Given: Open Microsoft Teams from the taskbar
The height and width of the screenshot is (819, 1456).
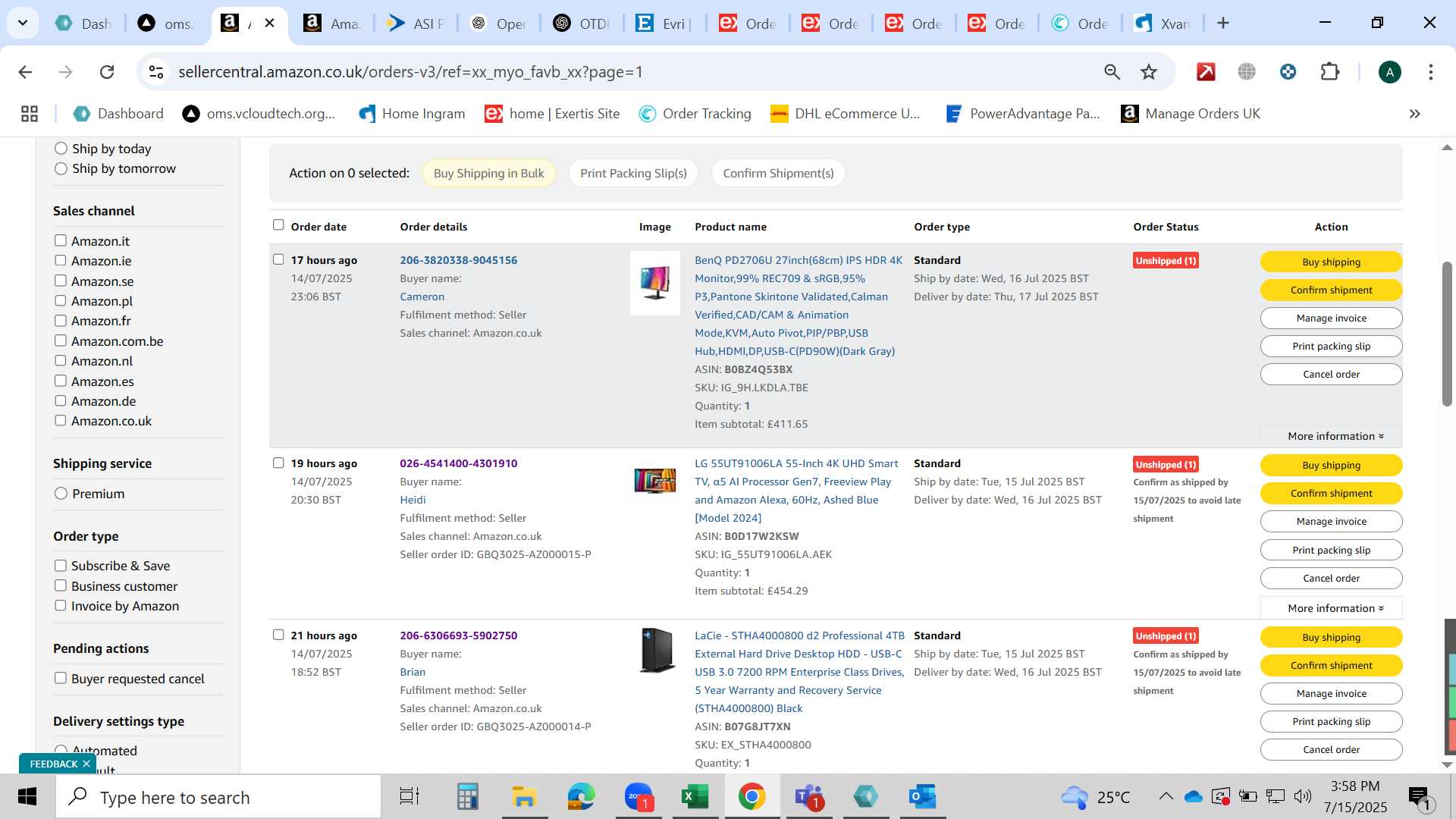Looking at the screenshot, I should pyautogui.click(x=809, y=797).
